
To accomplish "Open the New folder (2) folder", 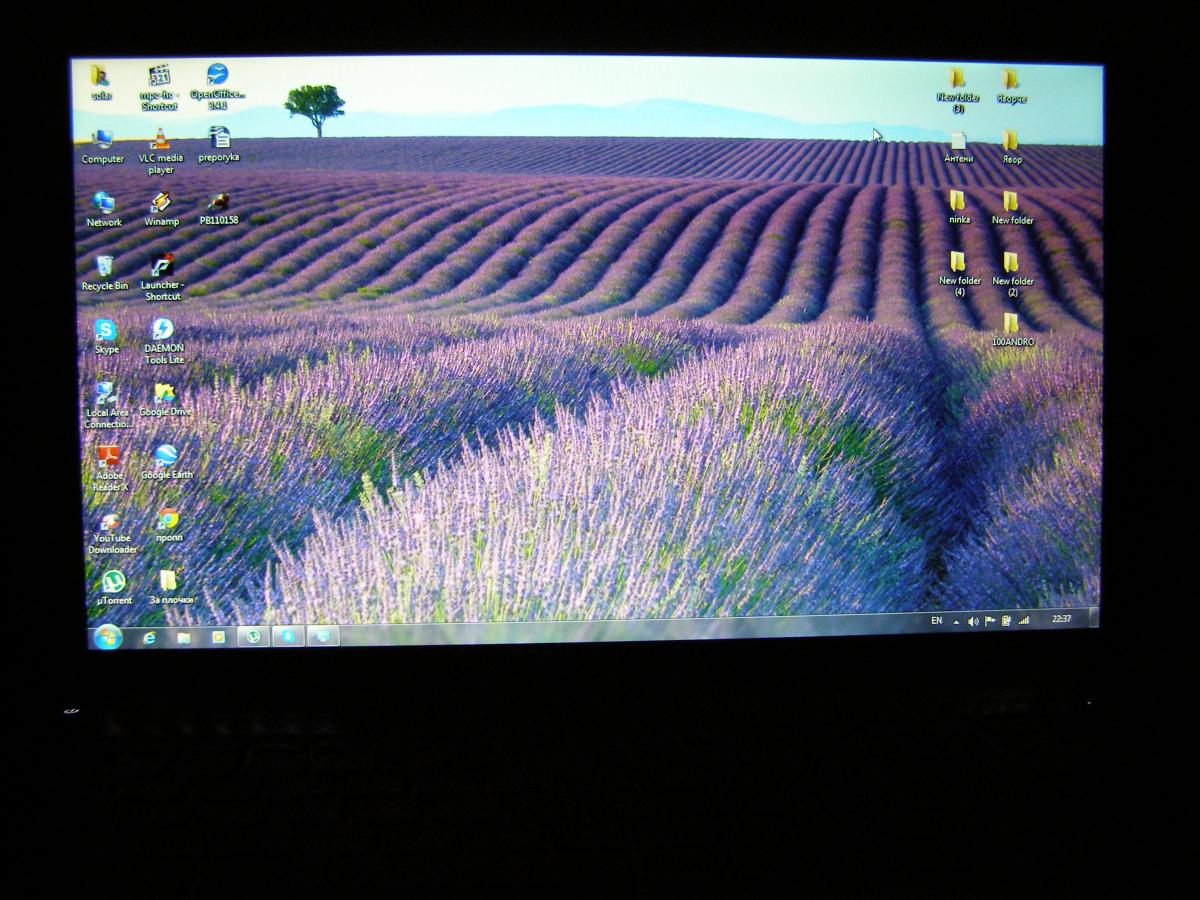I will click(1011, 262).
